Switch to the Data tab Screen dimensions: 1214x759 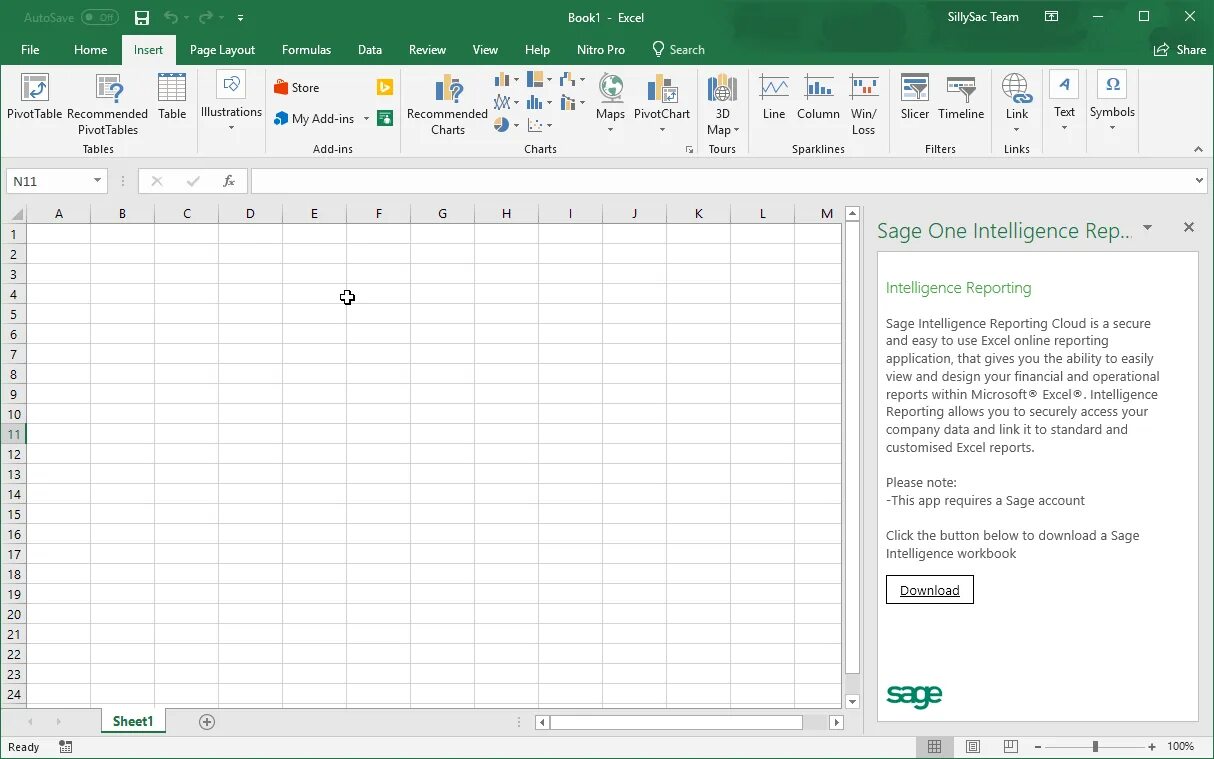370,50
